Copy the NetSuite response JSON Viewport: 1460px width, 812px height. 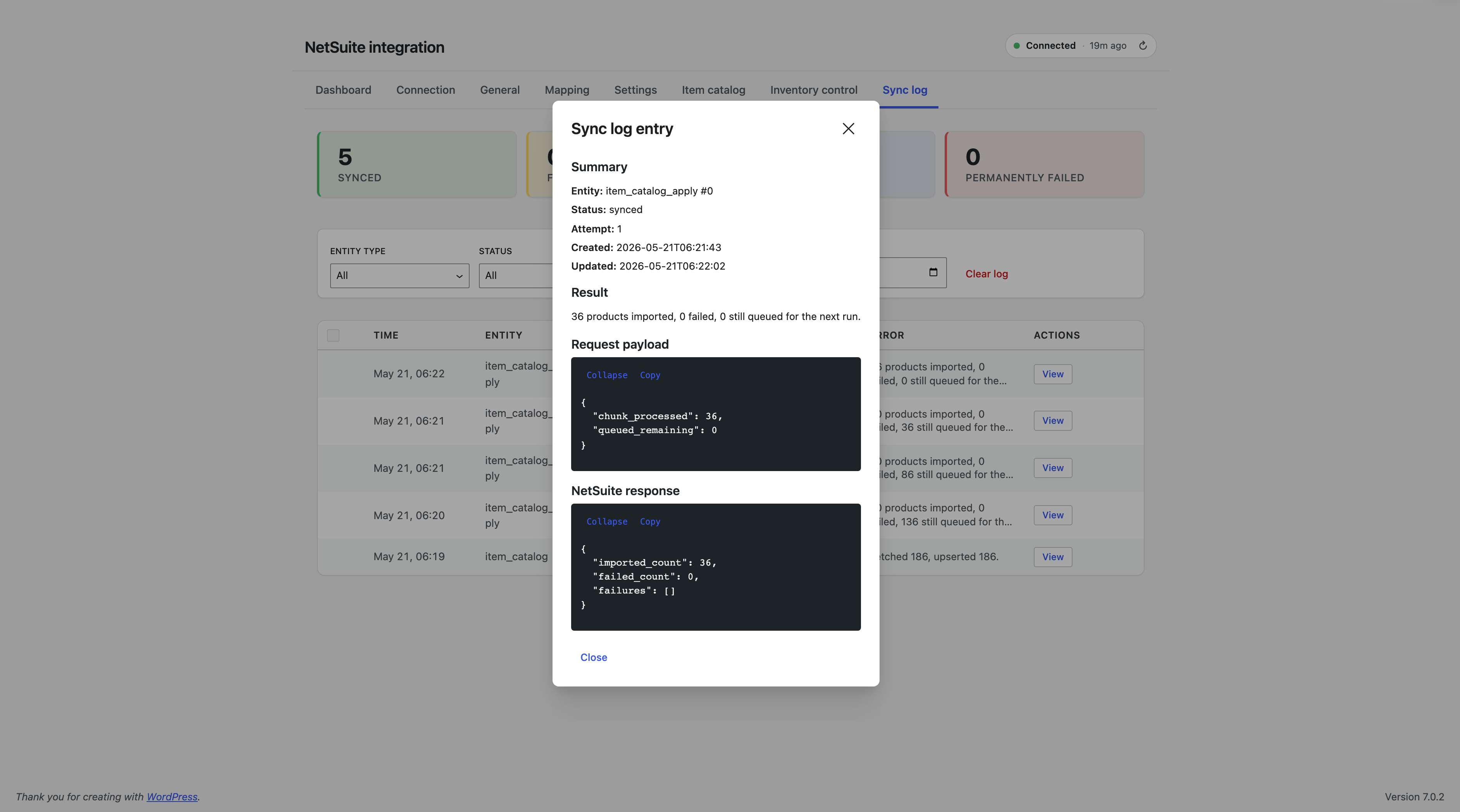[650, 521]
